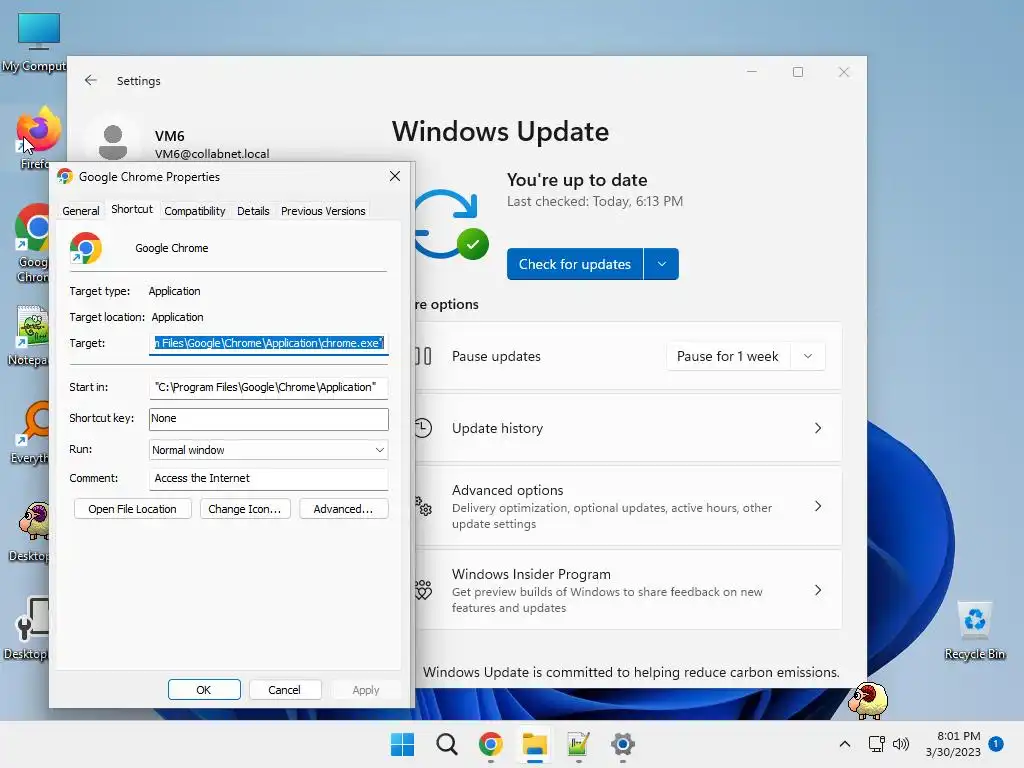Select the Shortcut tab
The image size is (1024, 768).
(132, 209)
